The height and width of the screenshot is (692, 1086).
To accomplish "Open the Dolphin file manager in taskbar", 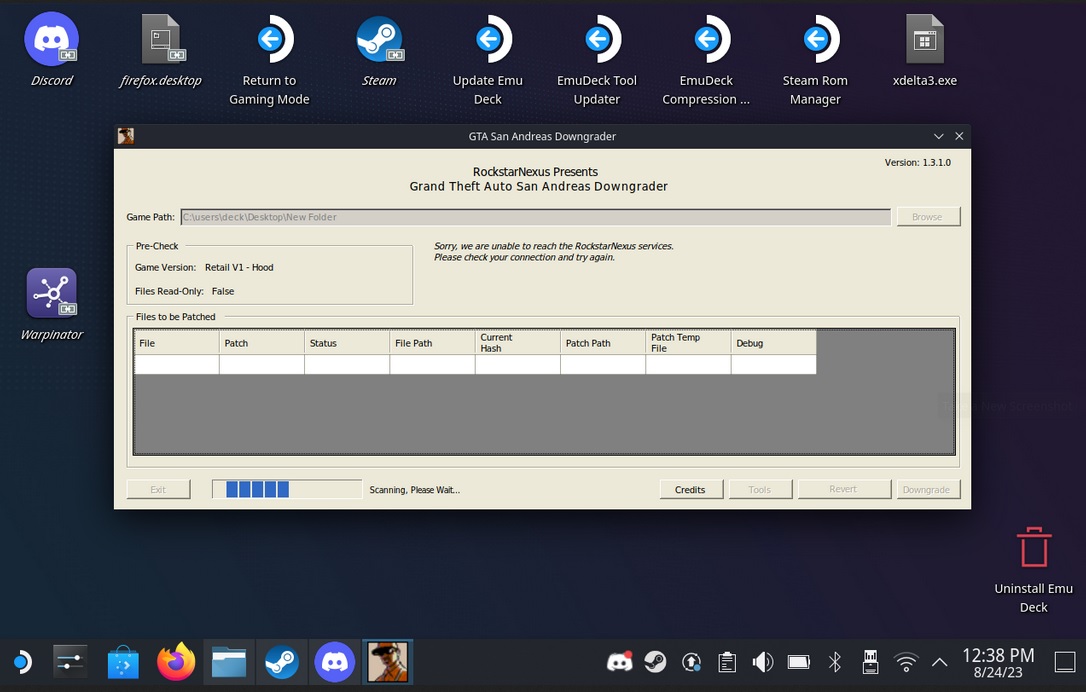I will 229,662.
